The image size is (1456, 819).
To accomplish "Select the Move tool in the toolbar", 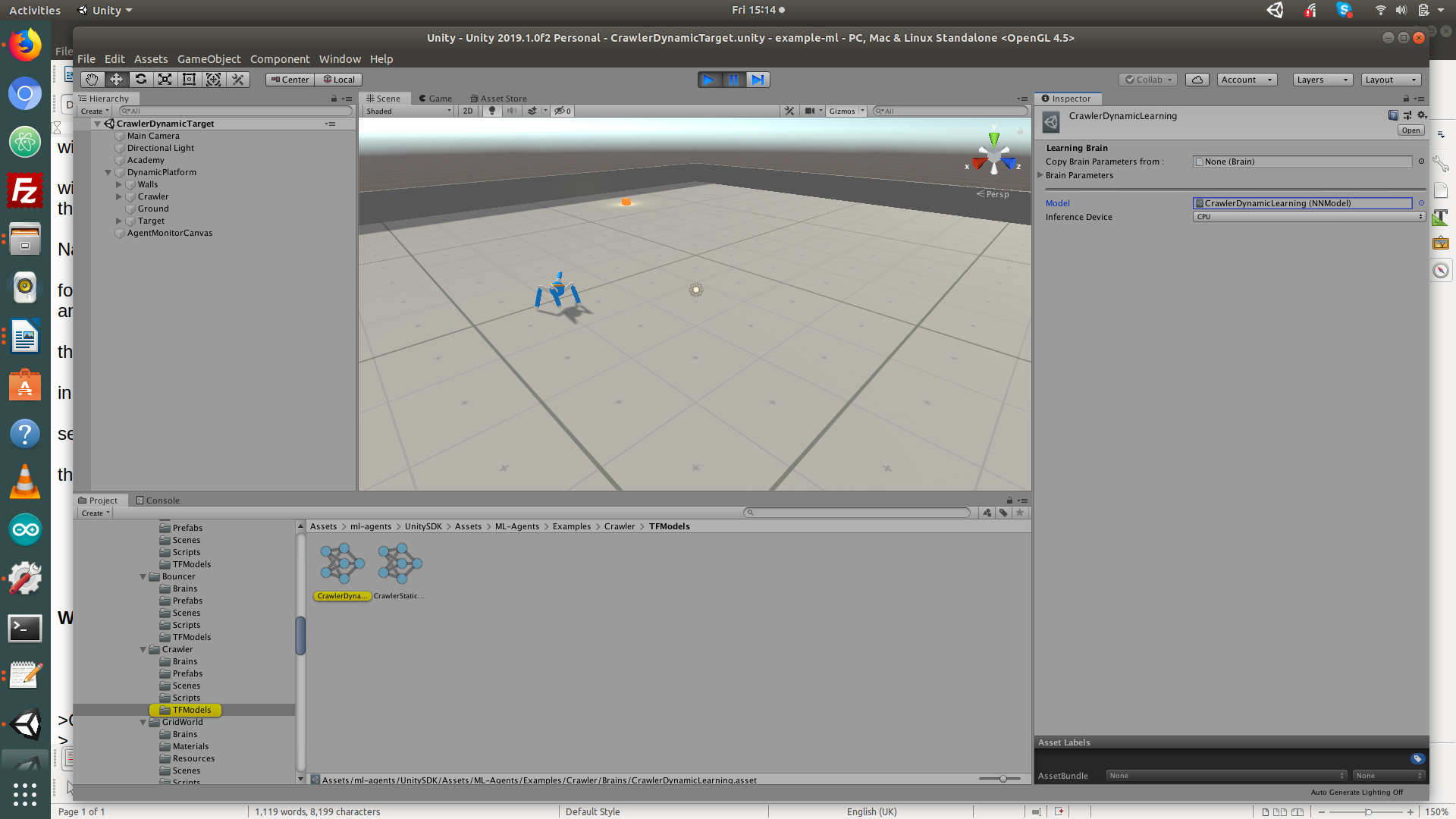I will 116,80.
